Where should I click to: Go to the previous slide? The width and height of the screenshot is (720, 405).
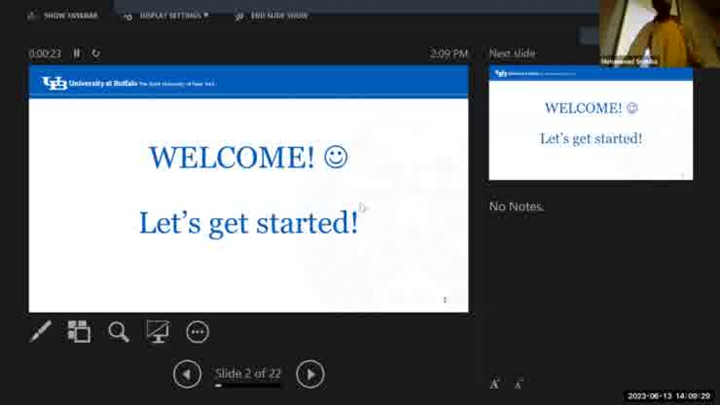click(187, 374)
